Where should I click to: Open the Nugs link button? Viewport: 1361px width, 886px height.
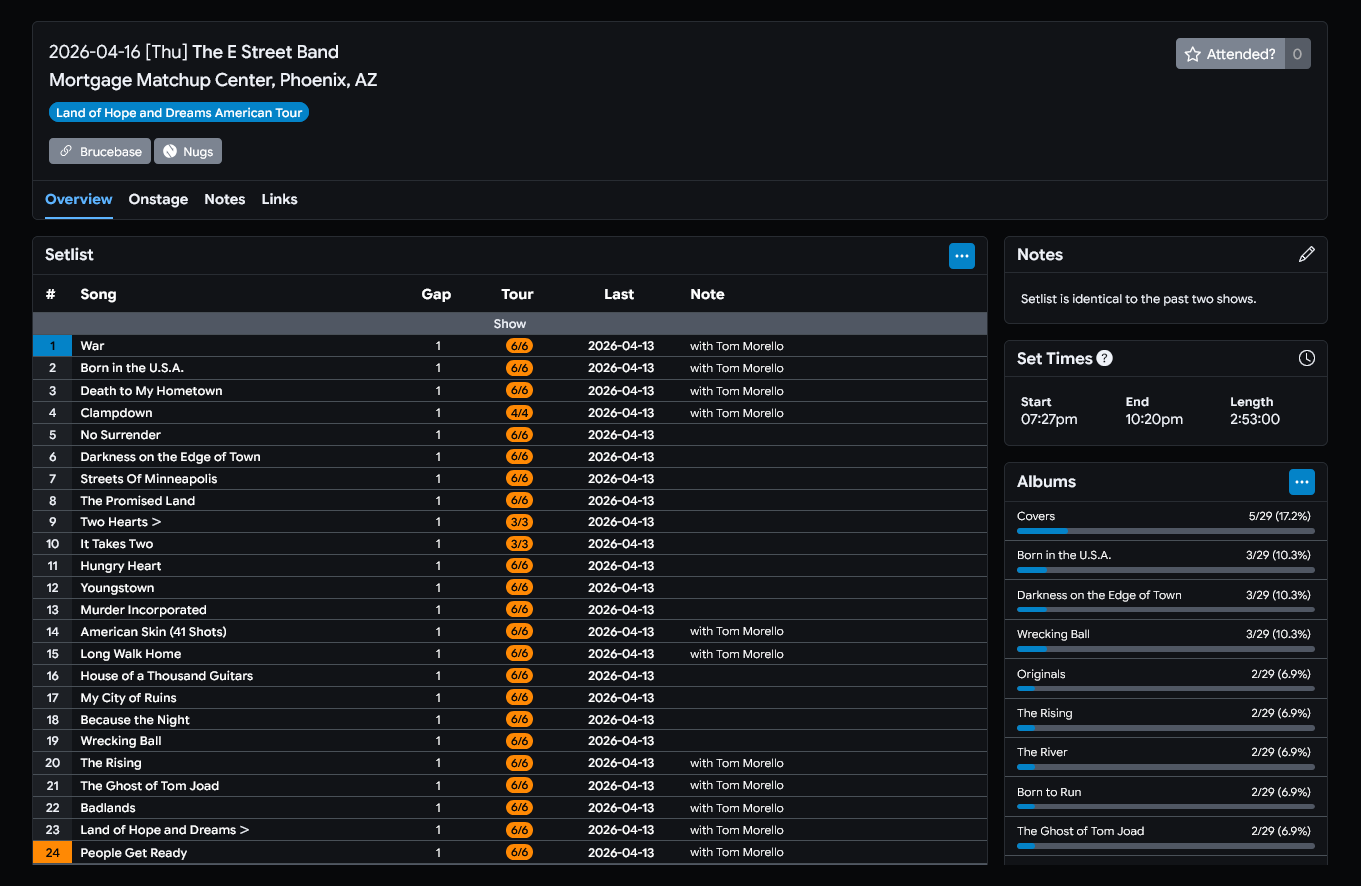coord(188,151)
